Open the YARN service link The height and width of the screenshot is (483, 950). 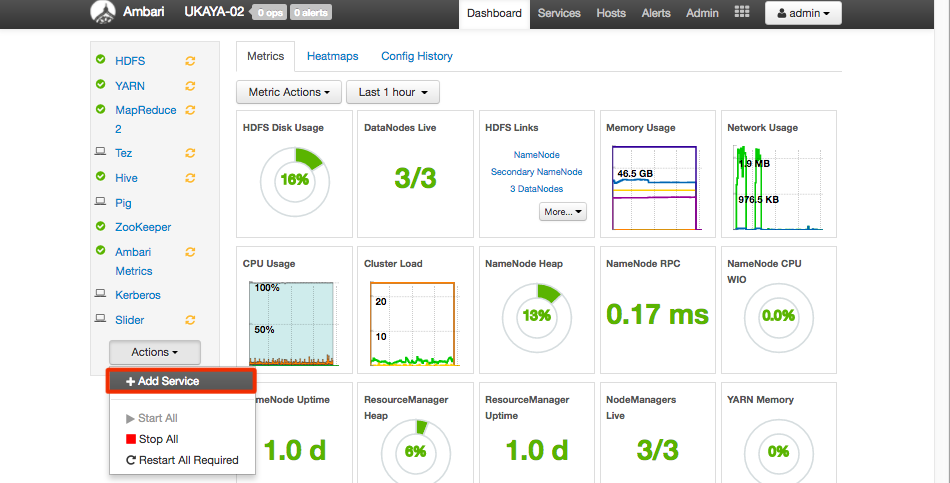tap(130, 86)
